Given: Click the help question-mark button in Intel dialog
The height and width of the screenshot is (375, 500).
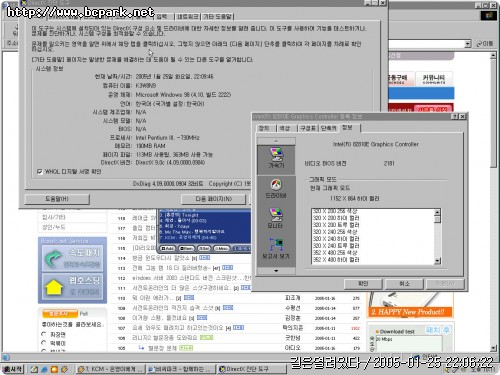Looking at the screenshot, I should [455, 116].
